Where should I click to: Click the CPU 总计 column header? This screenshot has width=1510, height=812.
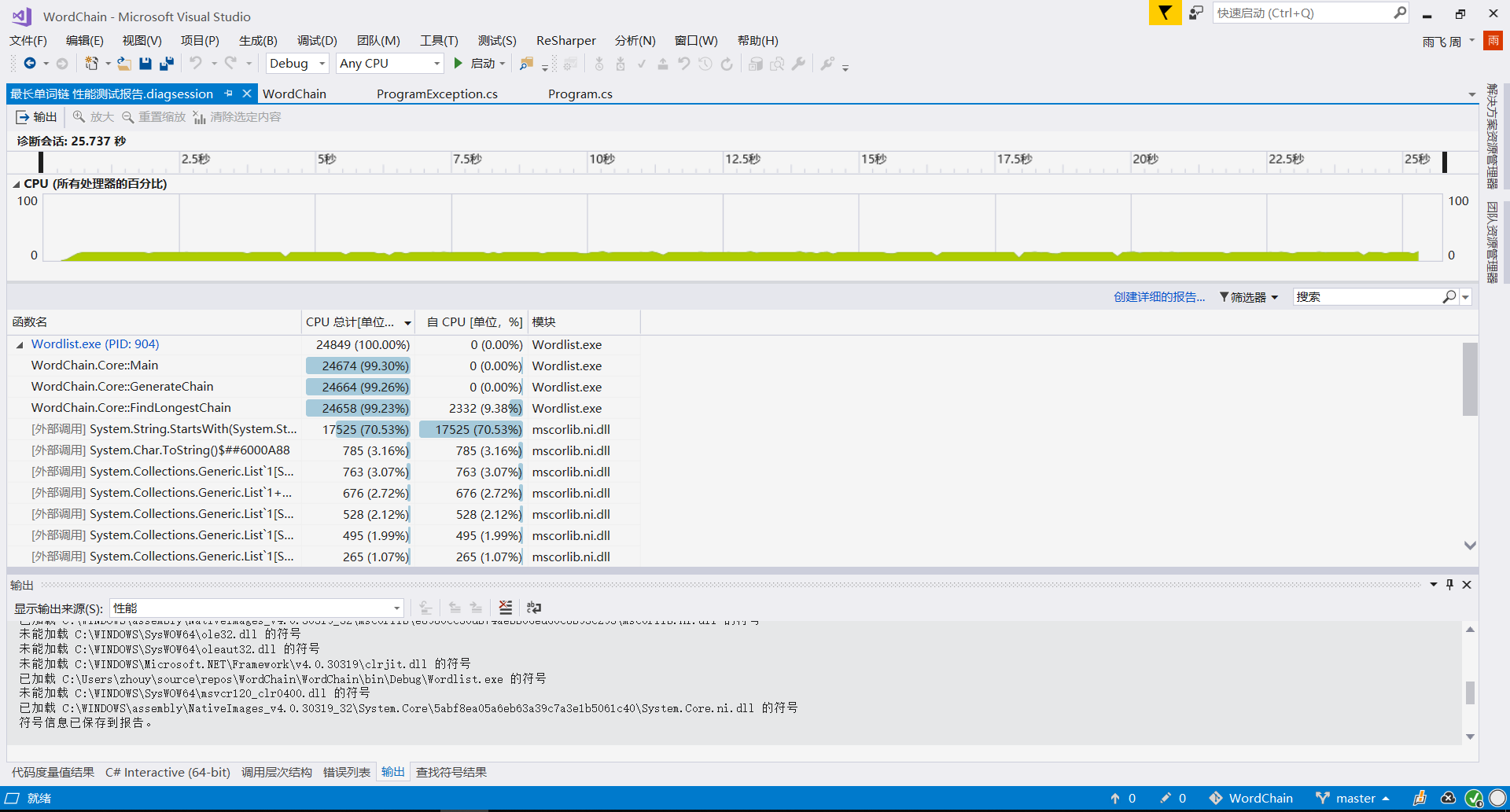[358, 322]
